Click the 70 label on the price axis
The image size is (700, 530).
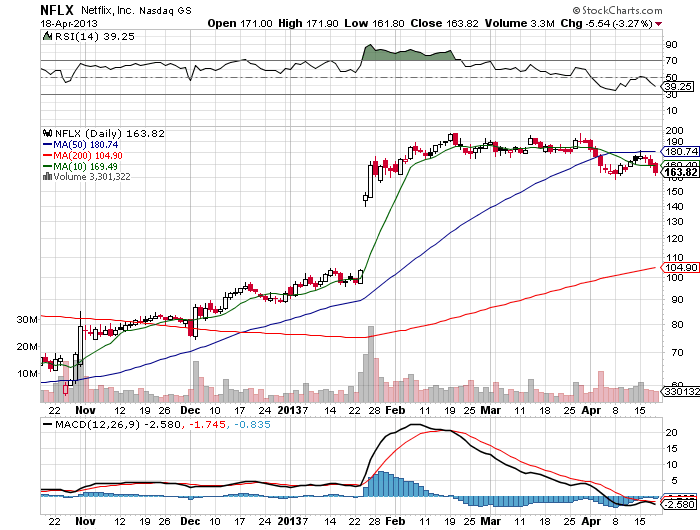(677, 353)
